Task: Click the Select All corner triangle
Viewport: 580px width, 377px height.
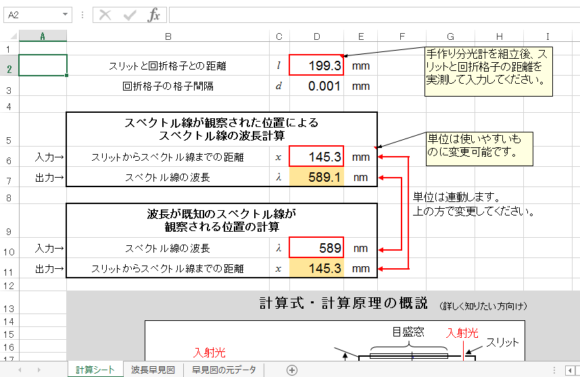Action: pyautogui.click(x=14, y=36)
